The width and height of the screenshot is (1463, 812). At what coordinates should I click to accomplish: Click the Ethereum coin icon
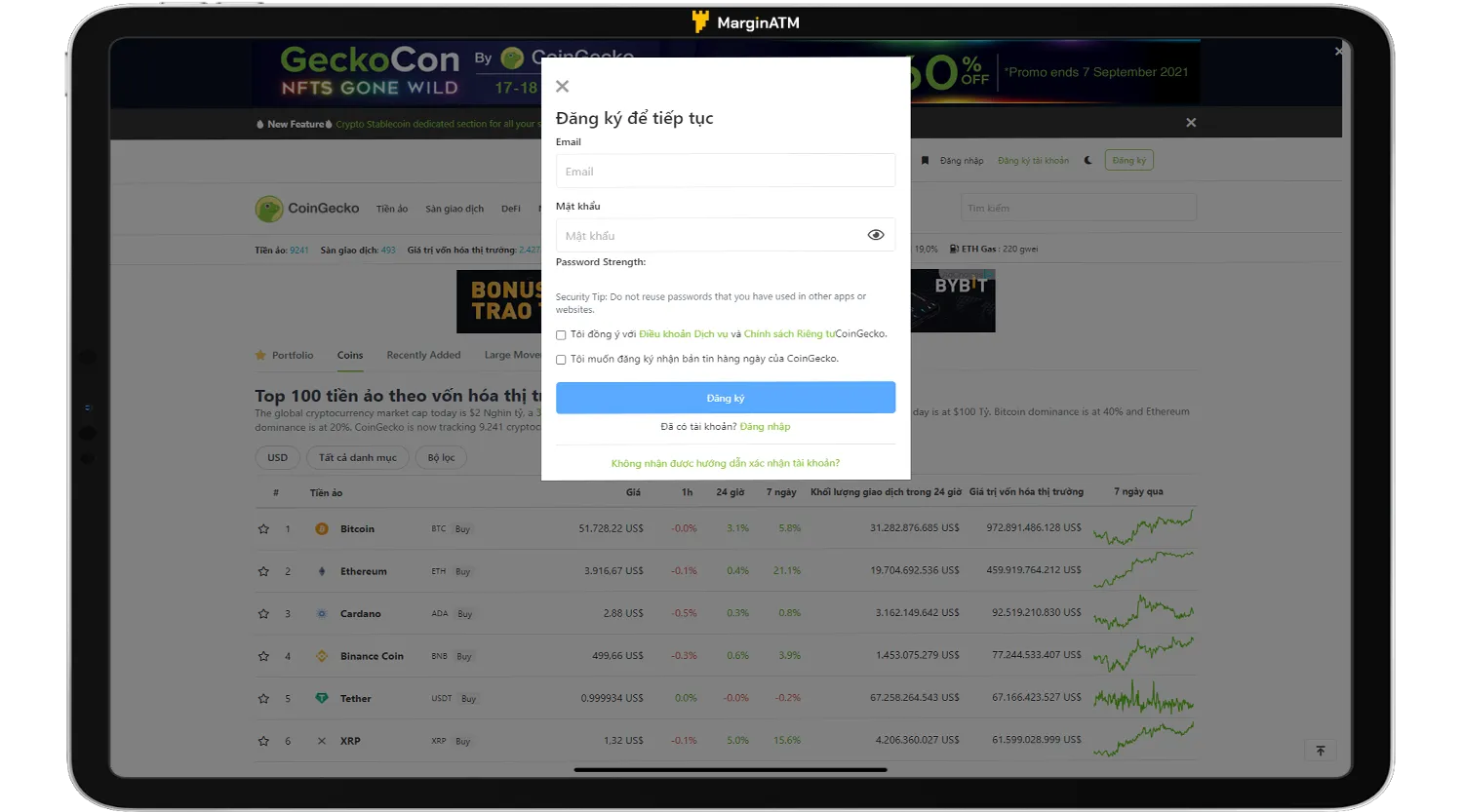[x=322, y=571]
